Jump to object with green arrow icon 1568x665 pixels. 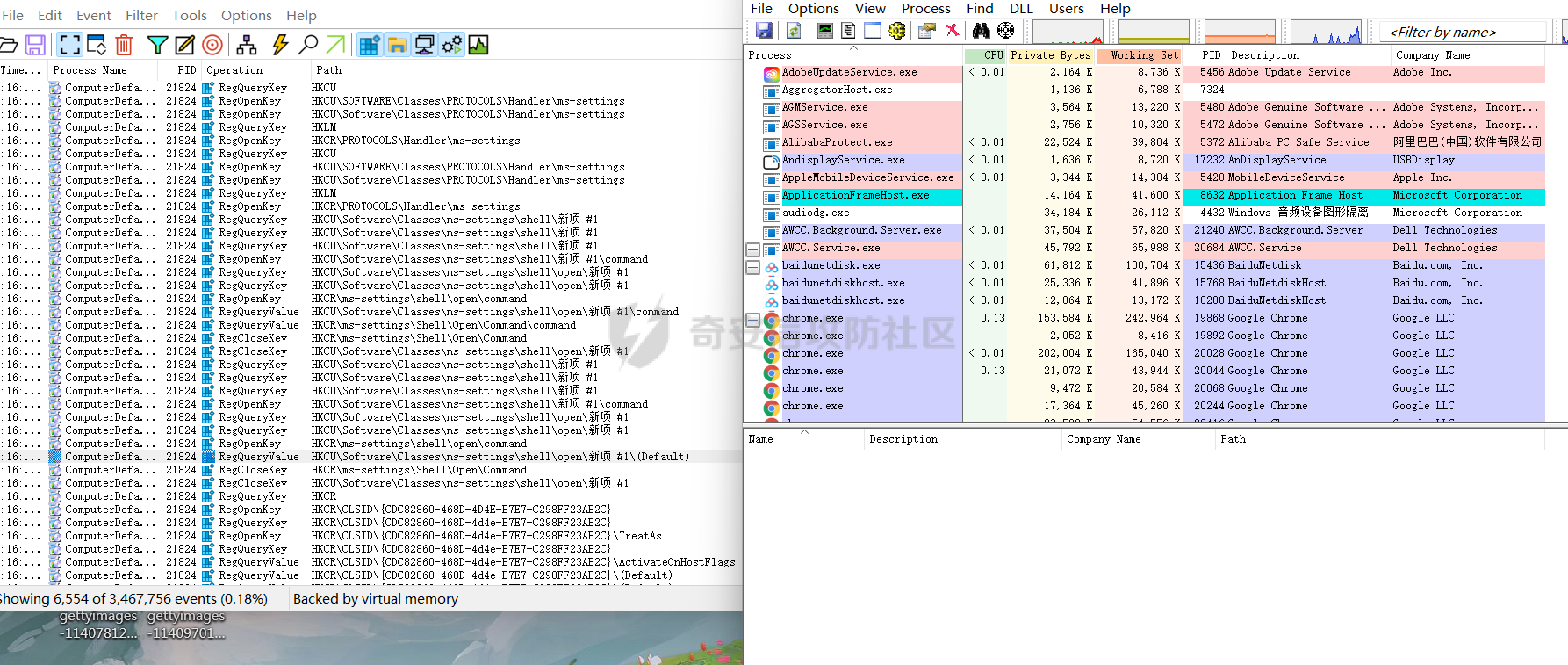(x=335, y=45)
